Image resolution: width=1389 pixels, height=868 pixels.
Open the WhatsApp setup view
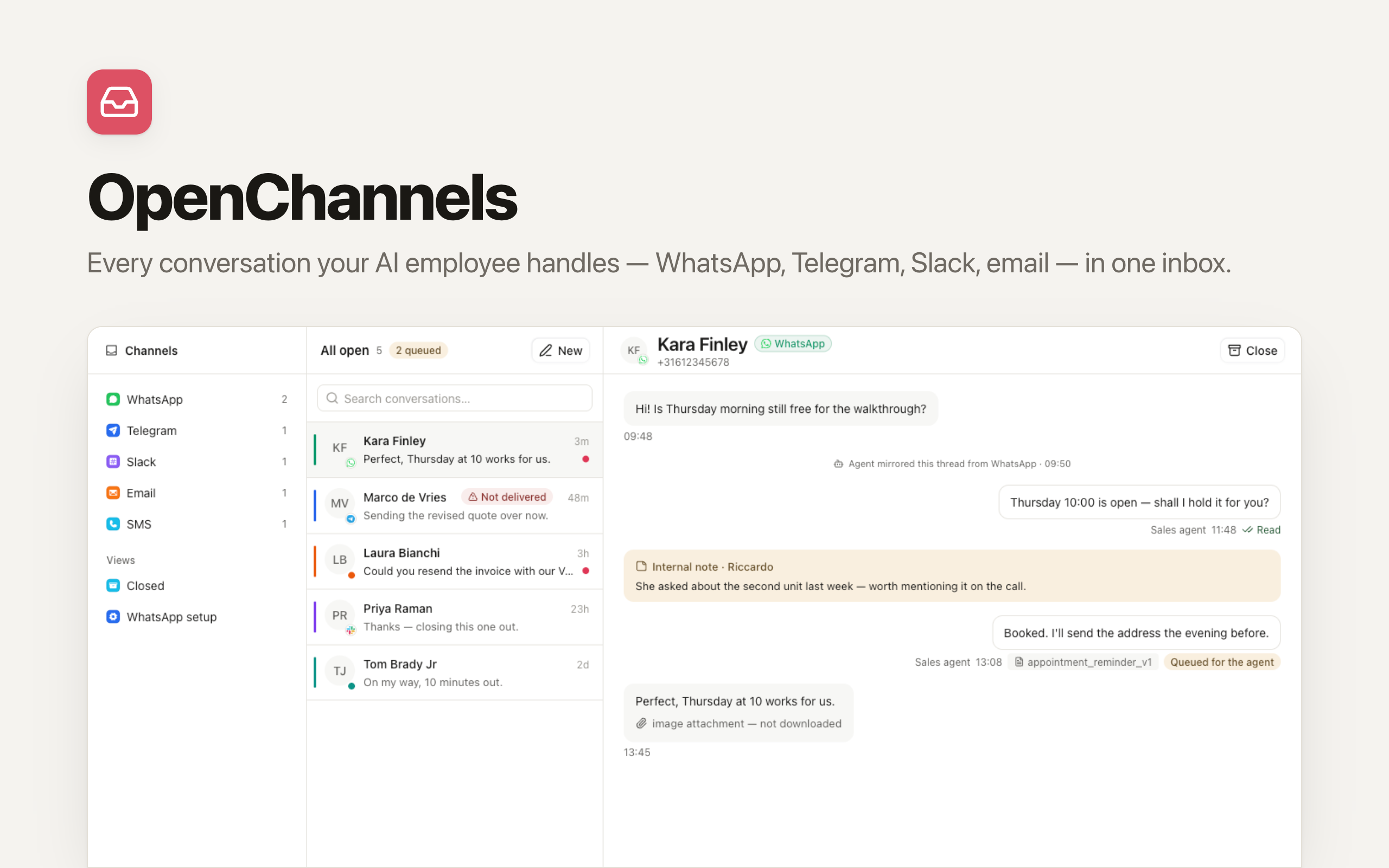(x=196, y=617)
